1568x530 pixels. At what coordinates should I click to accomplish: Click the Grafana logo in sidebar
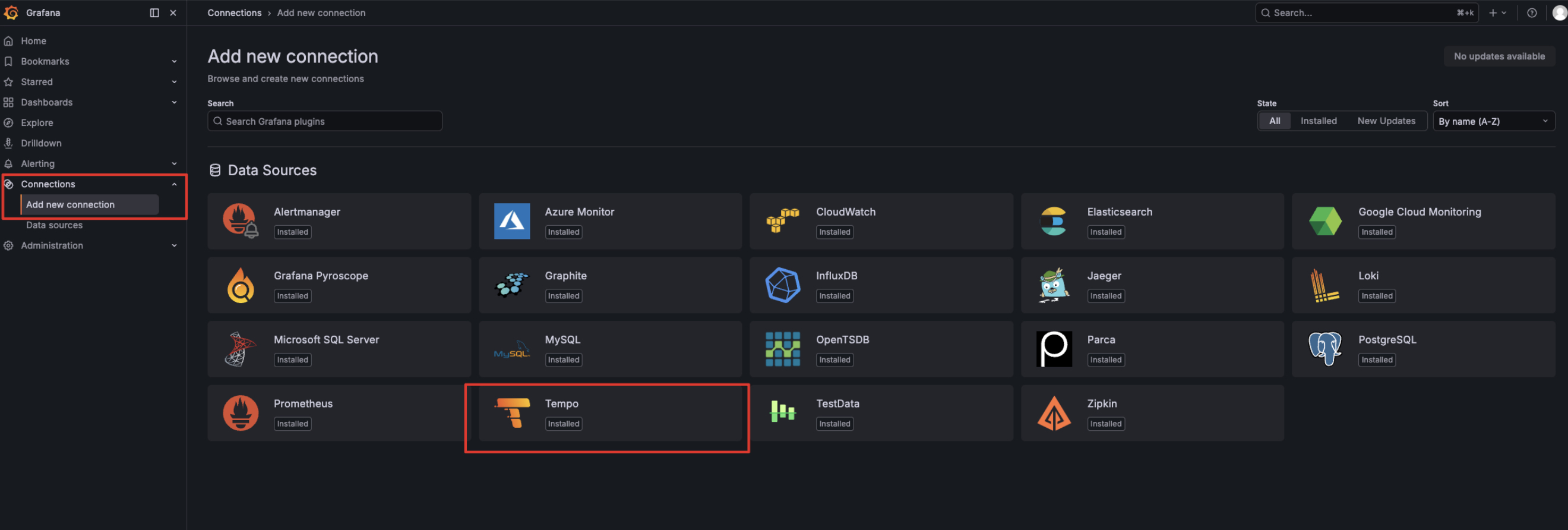click(x=11, y=12)
